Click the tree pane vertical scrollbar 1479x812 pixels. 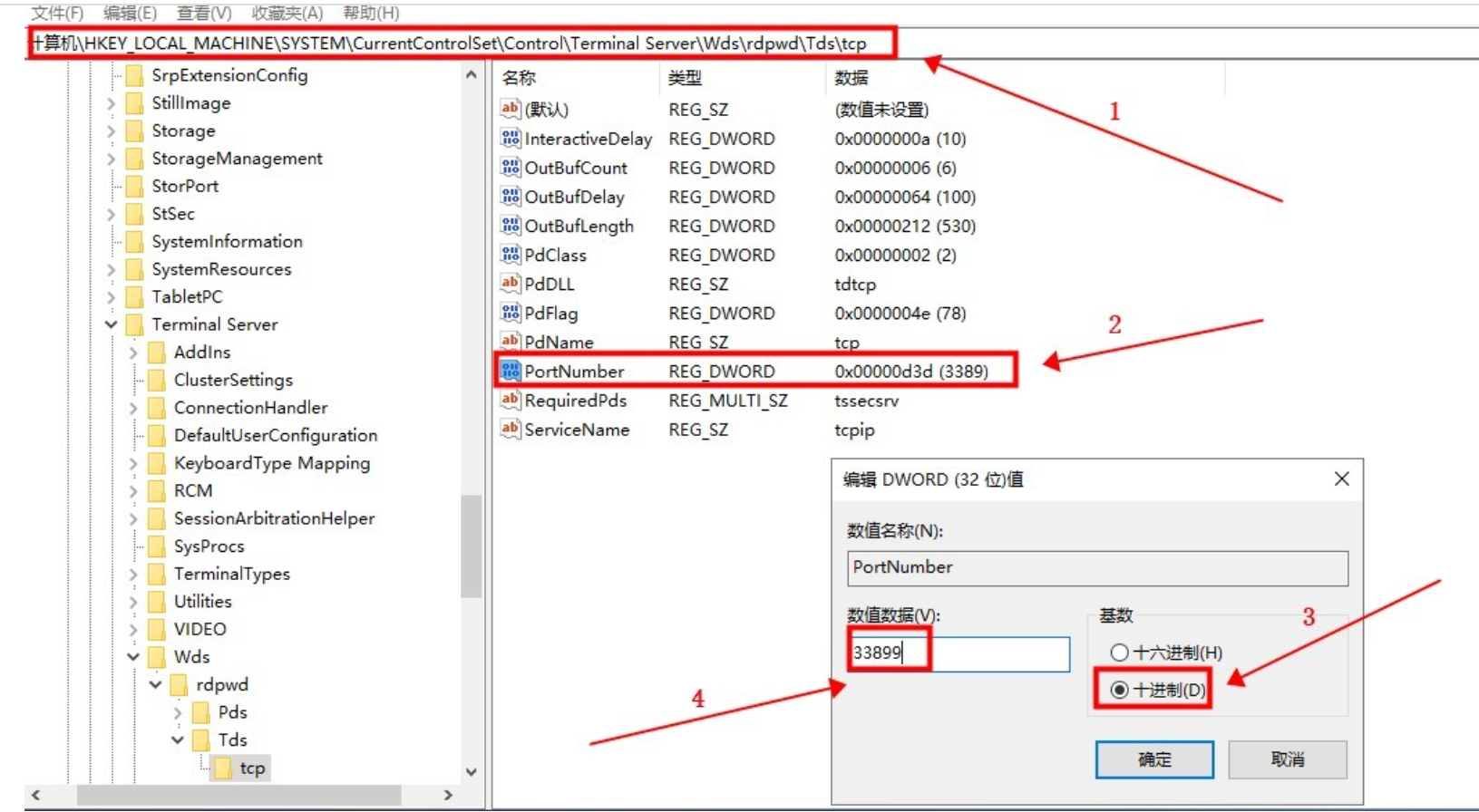471,544
